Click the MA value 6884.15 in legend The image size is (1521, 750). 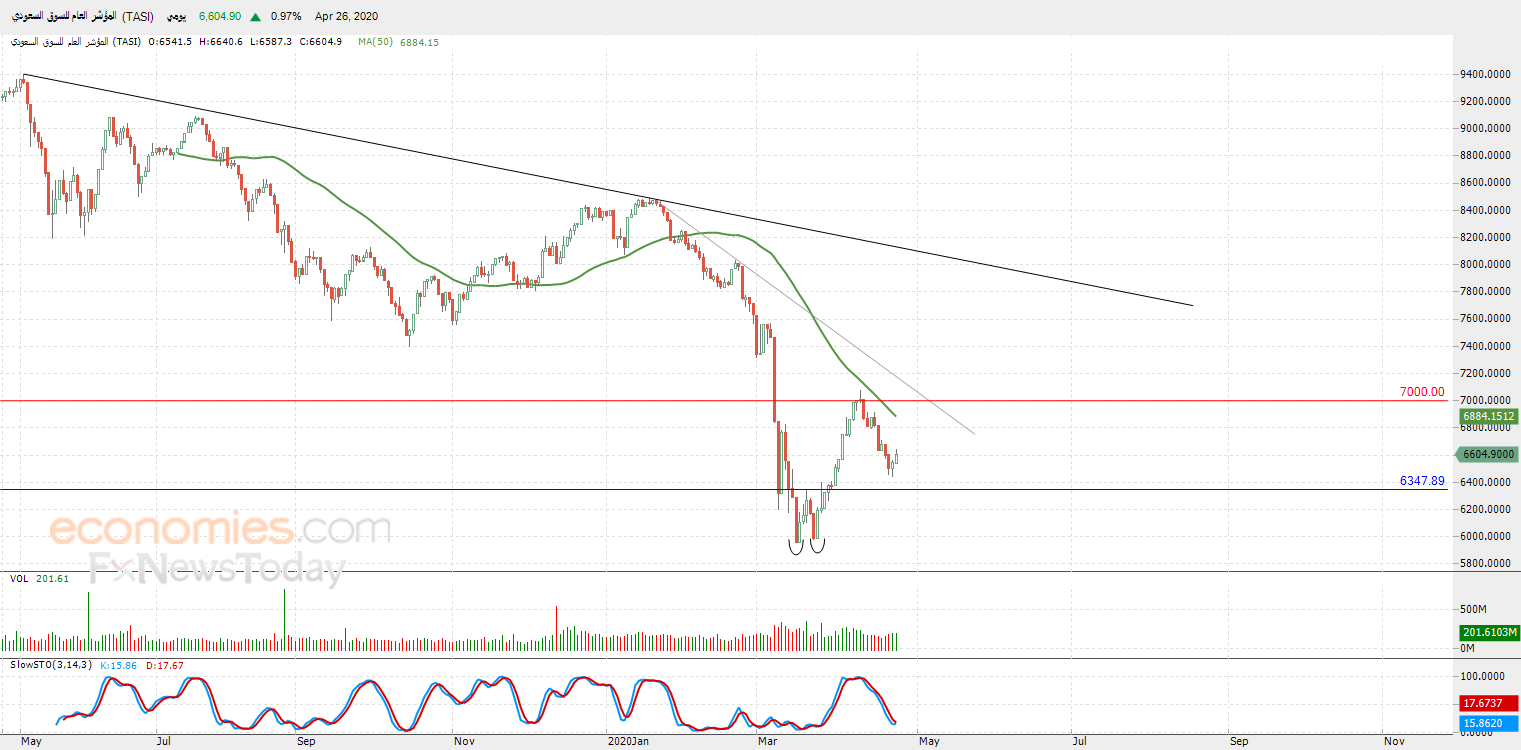click(x=419, y=42)
